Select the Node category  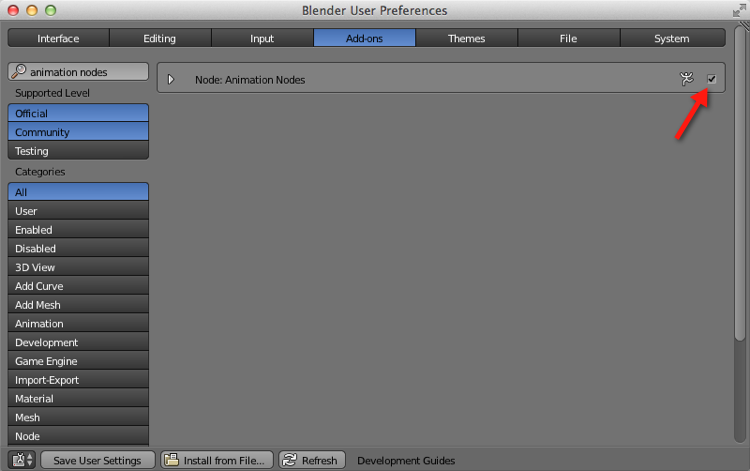(x=78, y=436)
